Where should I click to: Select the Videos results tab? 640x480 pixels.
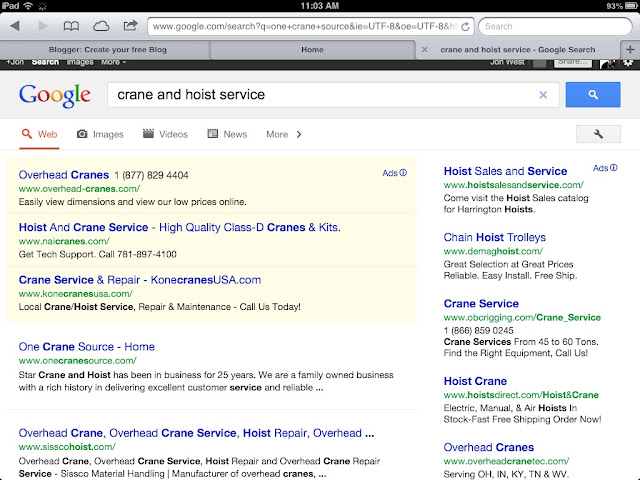165,134
